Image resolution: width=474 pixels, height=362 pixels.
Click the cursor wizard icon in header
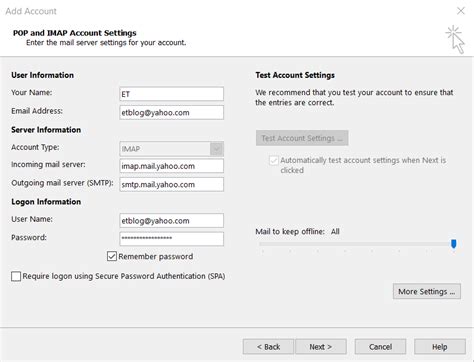pos(455,39)
